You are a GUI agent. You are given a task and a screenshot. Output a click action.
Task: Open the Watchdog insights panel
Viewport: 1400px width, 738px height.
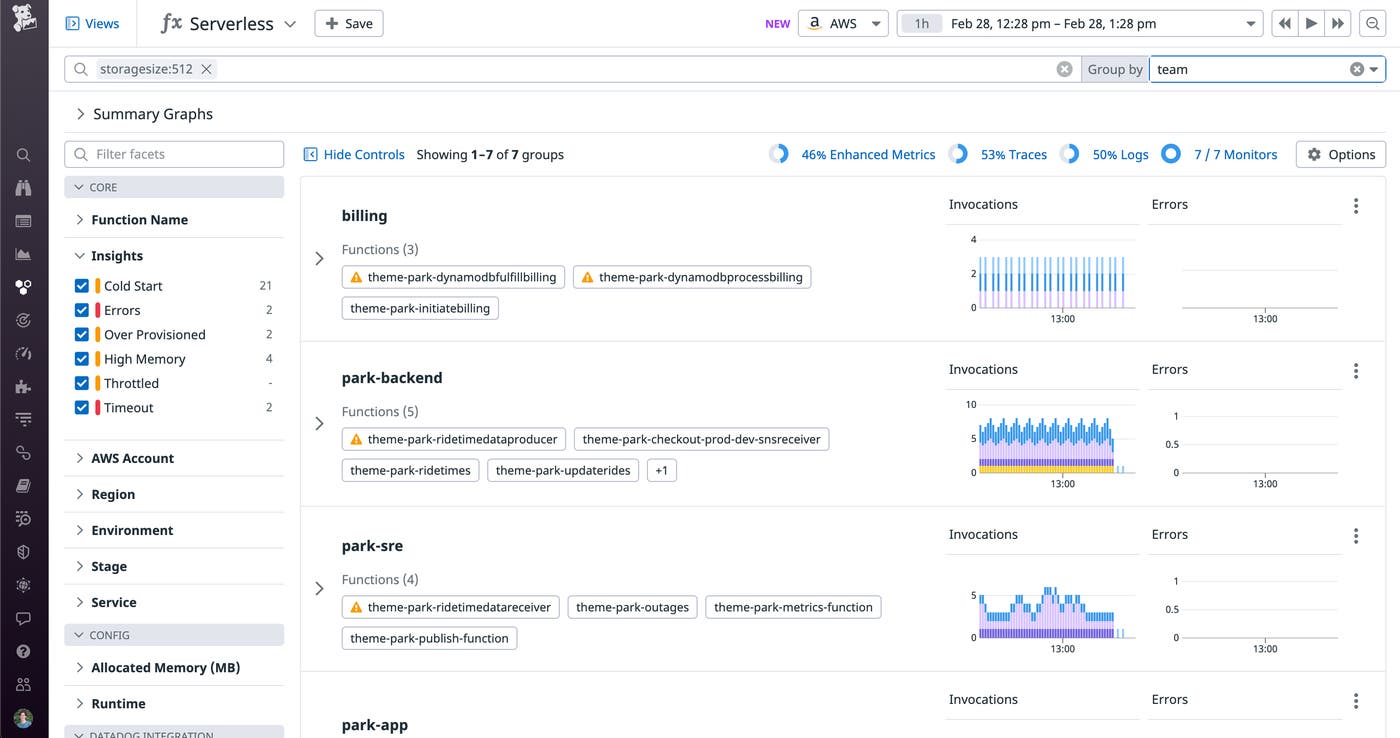pos(22,187)
